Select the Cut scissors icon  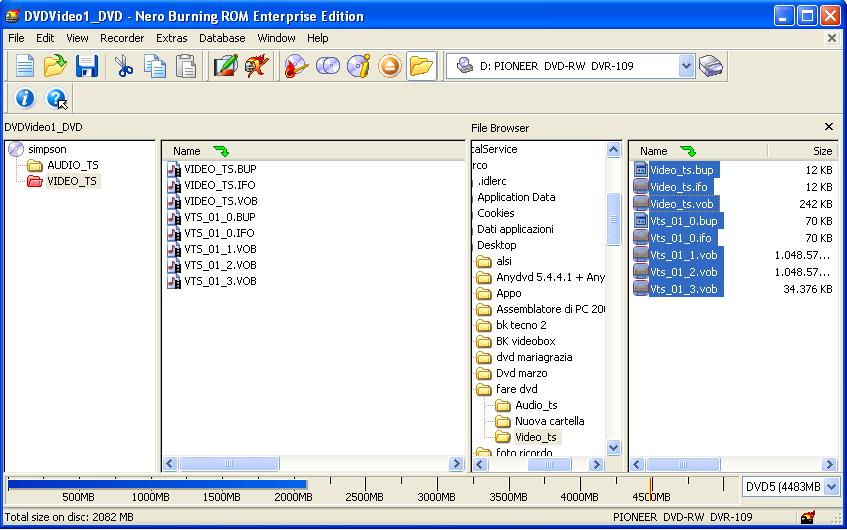124,66
